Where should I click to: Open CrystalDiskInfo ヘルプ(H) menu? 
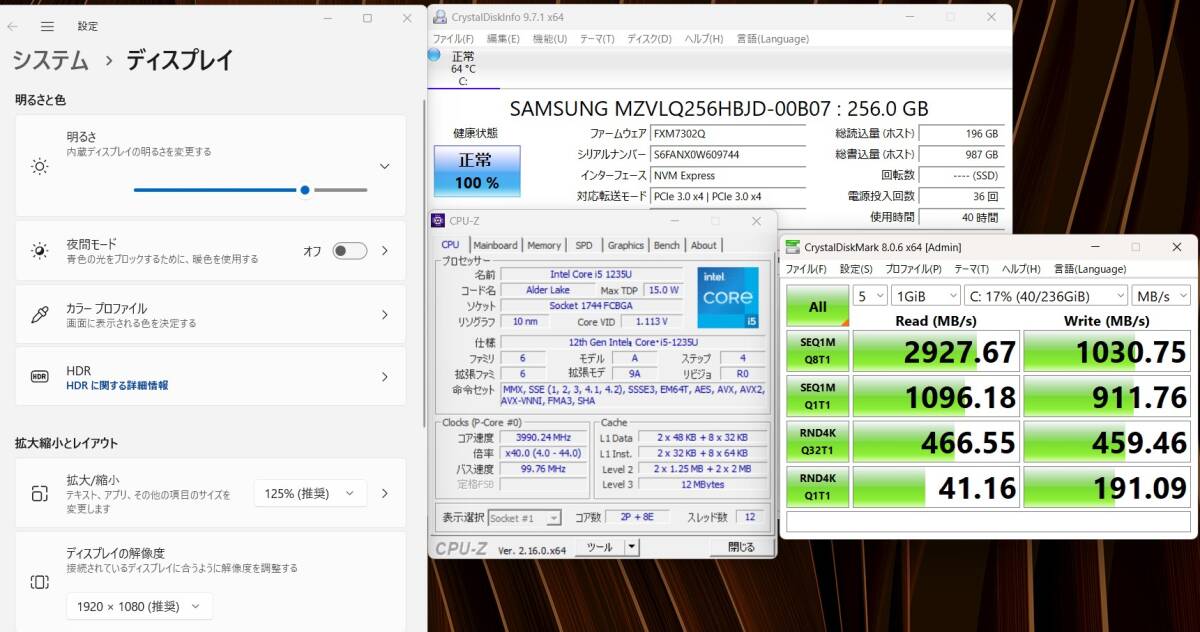[704, 39]
